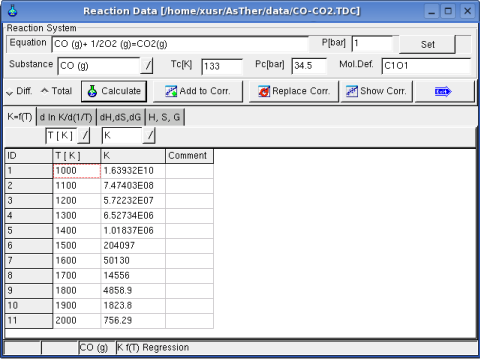Click the K column header
The width and height of the screenshot is (480, 360).
133,156
